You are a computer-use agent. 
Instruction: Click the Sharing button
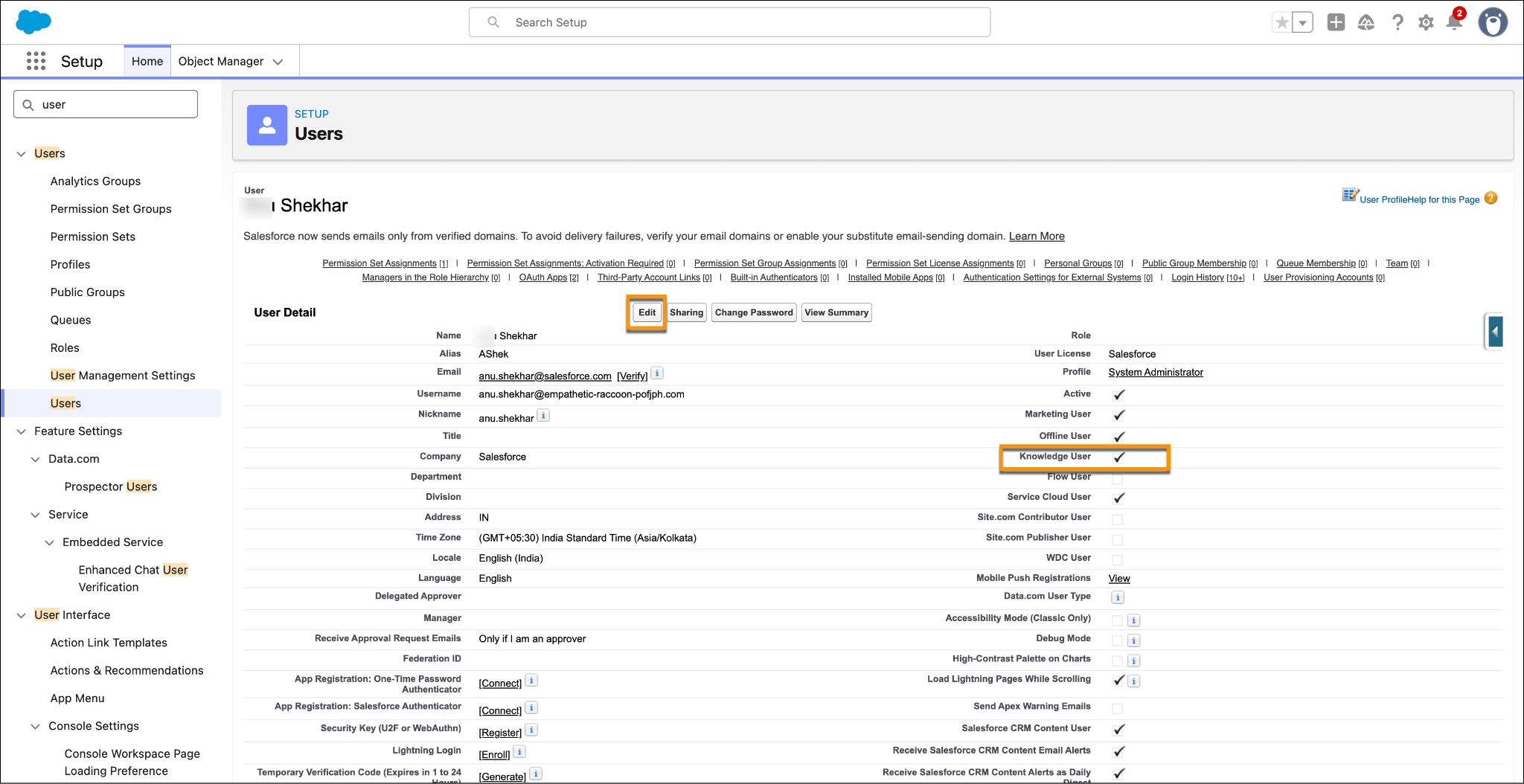tap(686, 312)
